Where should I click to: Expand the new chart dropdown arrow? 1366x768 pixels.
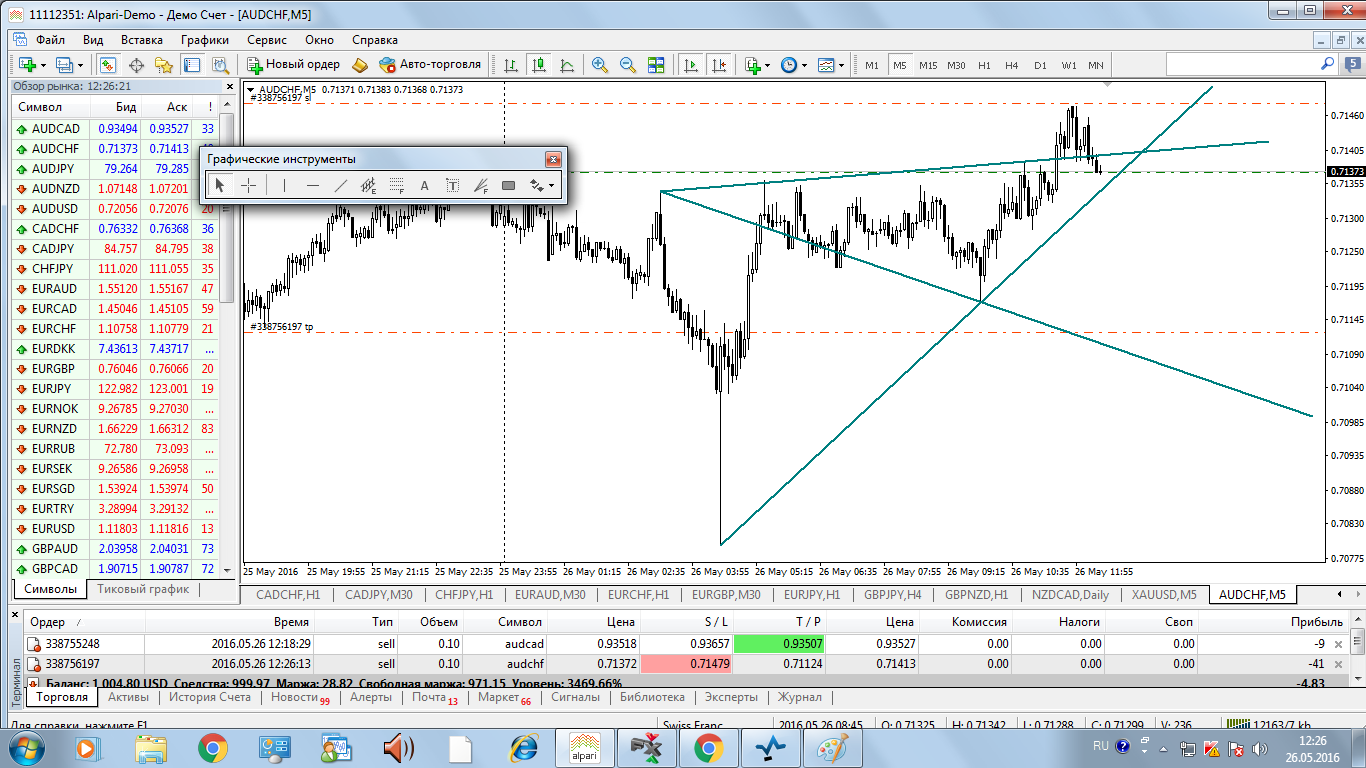coord(43,65)
